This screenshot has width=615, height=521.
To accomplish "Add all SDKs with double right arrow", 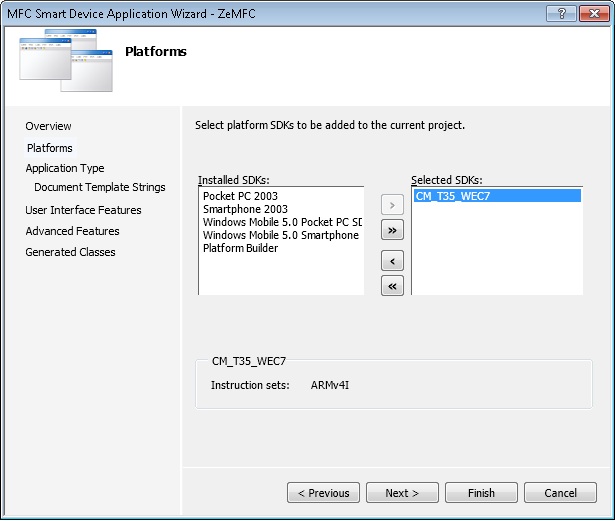I will 392,230.
